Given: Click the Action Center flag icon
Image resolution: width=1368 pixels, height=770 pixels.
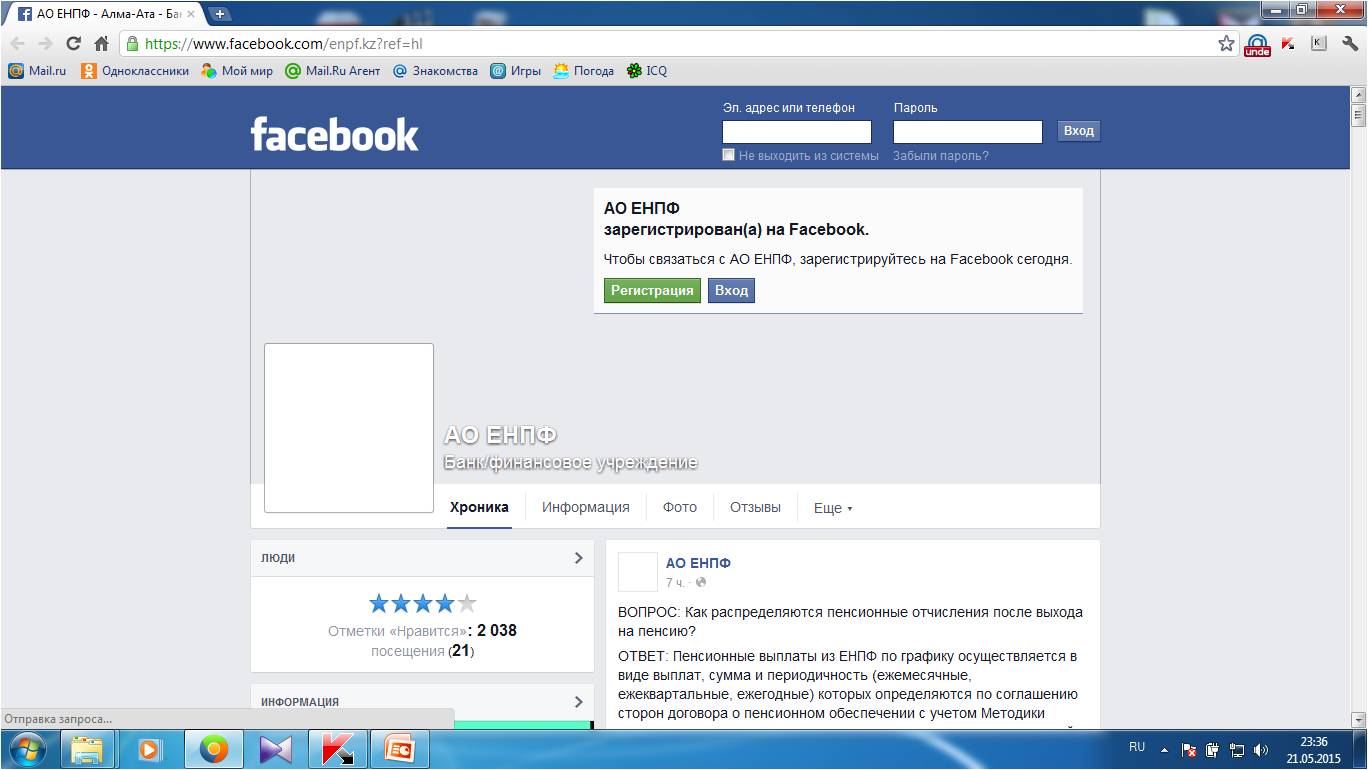Looking at the screenshot, I should 1189,749.
